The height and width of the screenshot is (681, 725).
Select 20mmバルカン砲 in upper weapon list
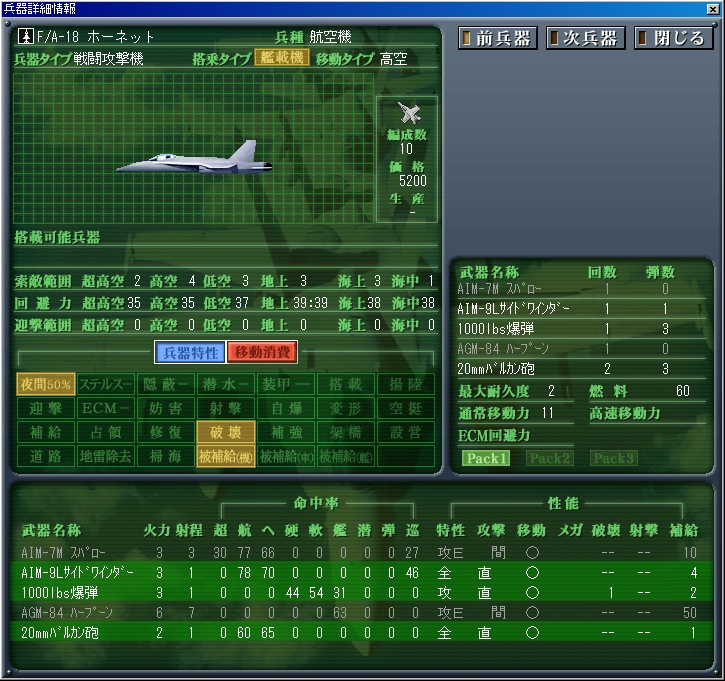[581, 368]
